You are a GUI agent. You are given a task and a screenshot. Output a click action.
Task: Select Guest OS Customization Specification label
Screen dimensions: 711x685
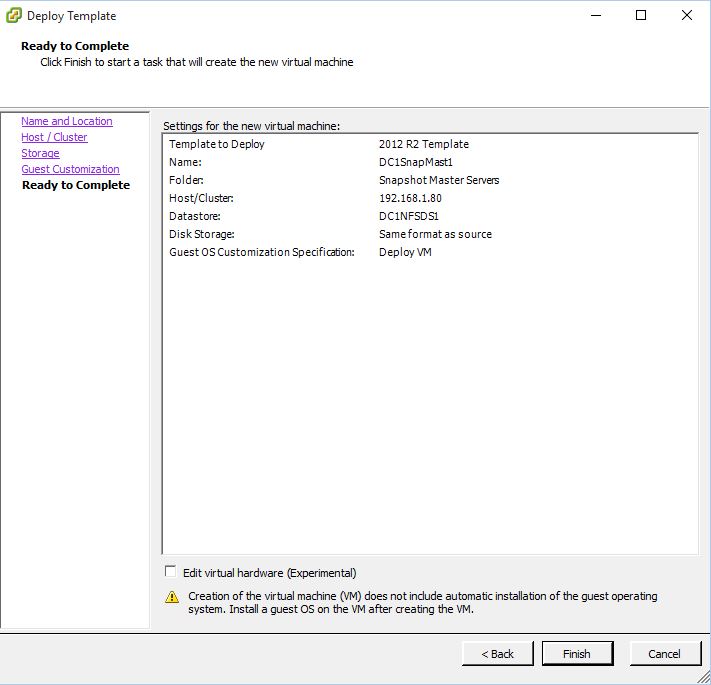tap(262, 252)
